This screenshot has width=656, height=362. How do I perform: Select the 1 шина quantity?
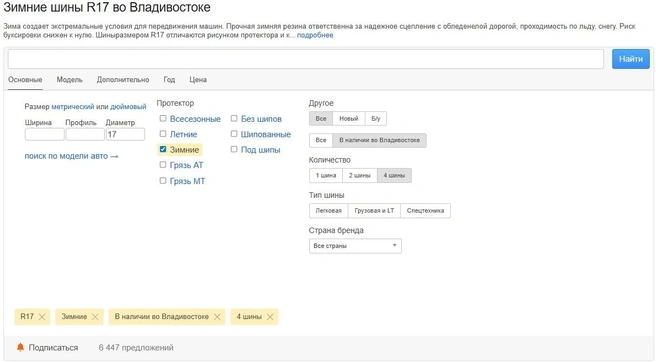point(326,175)
